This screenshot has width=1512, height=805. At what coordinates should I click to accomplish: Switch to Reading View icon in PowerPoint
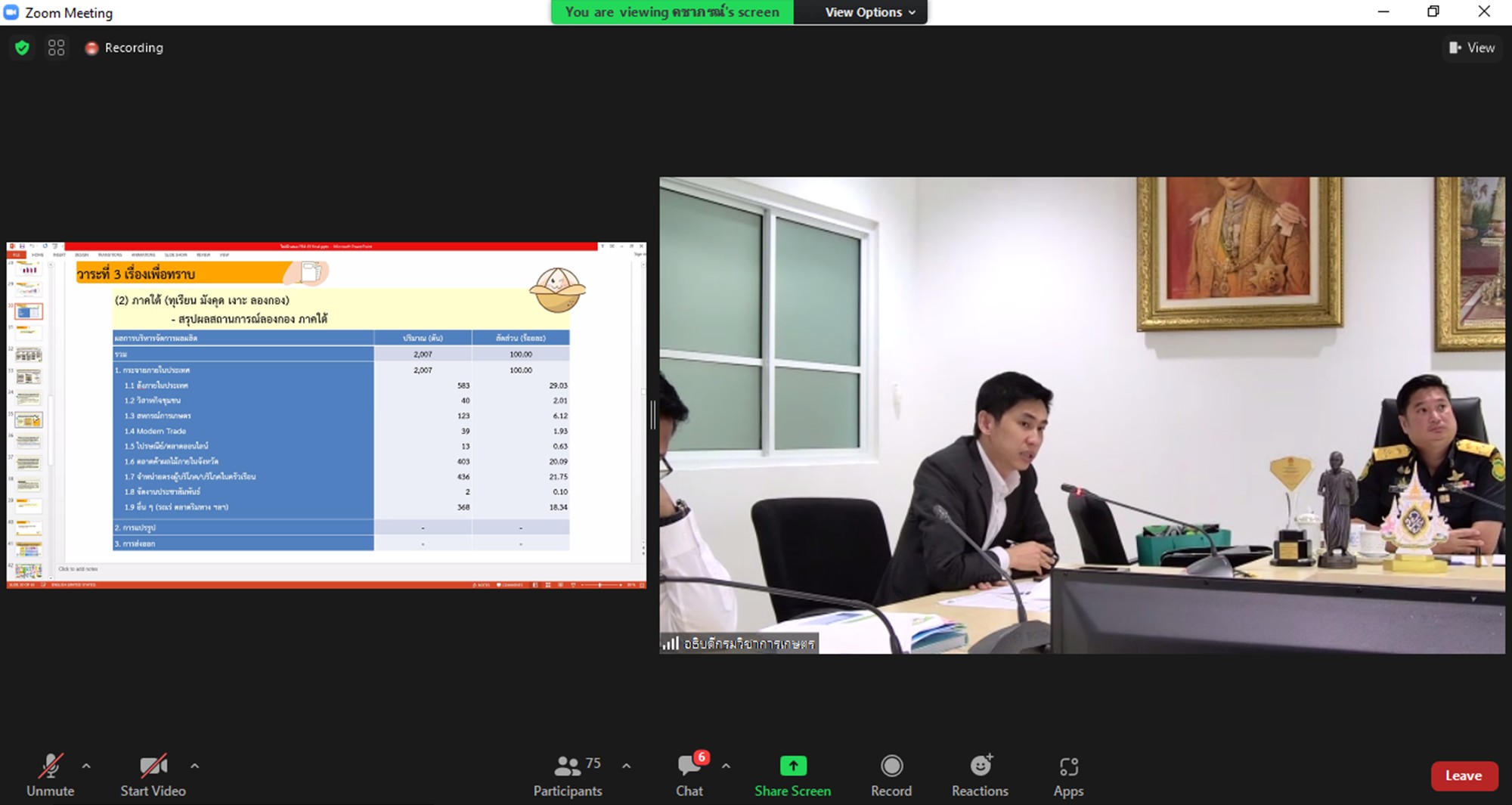coord(560,585)
